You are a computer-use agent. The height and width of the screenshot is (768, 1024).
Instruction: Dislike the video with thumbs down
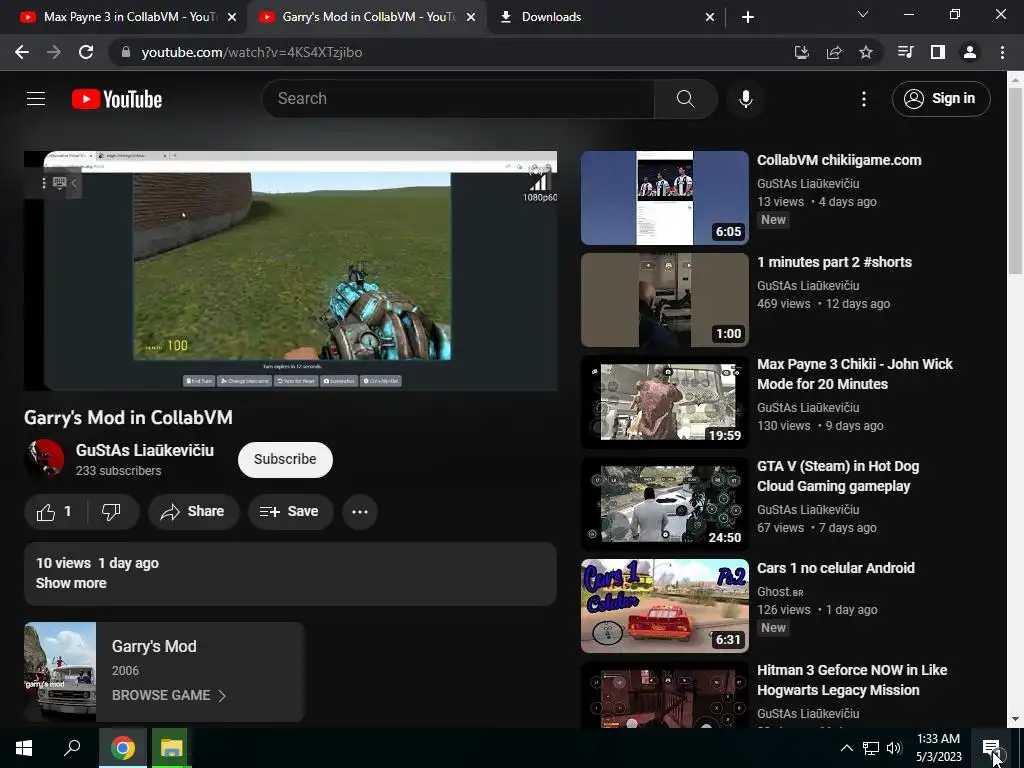[x=112, y=512]
